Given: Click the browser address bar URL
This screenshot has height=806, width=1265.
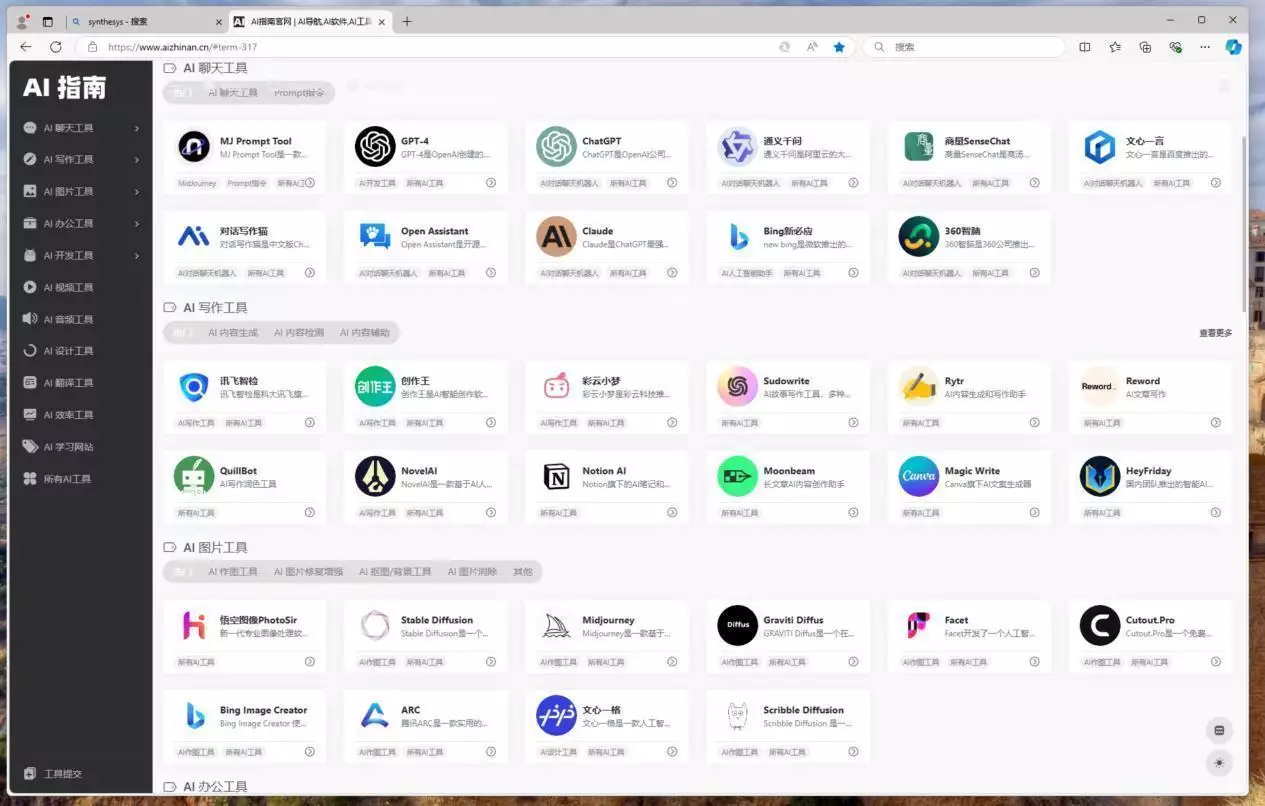Looking at the screenshot, I should click(182, 47).
